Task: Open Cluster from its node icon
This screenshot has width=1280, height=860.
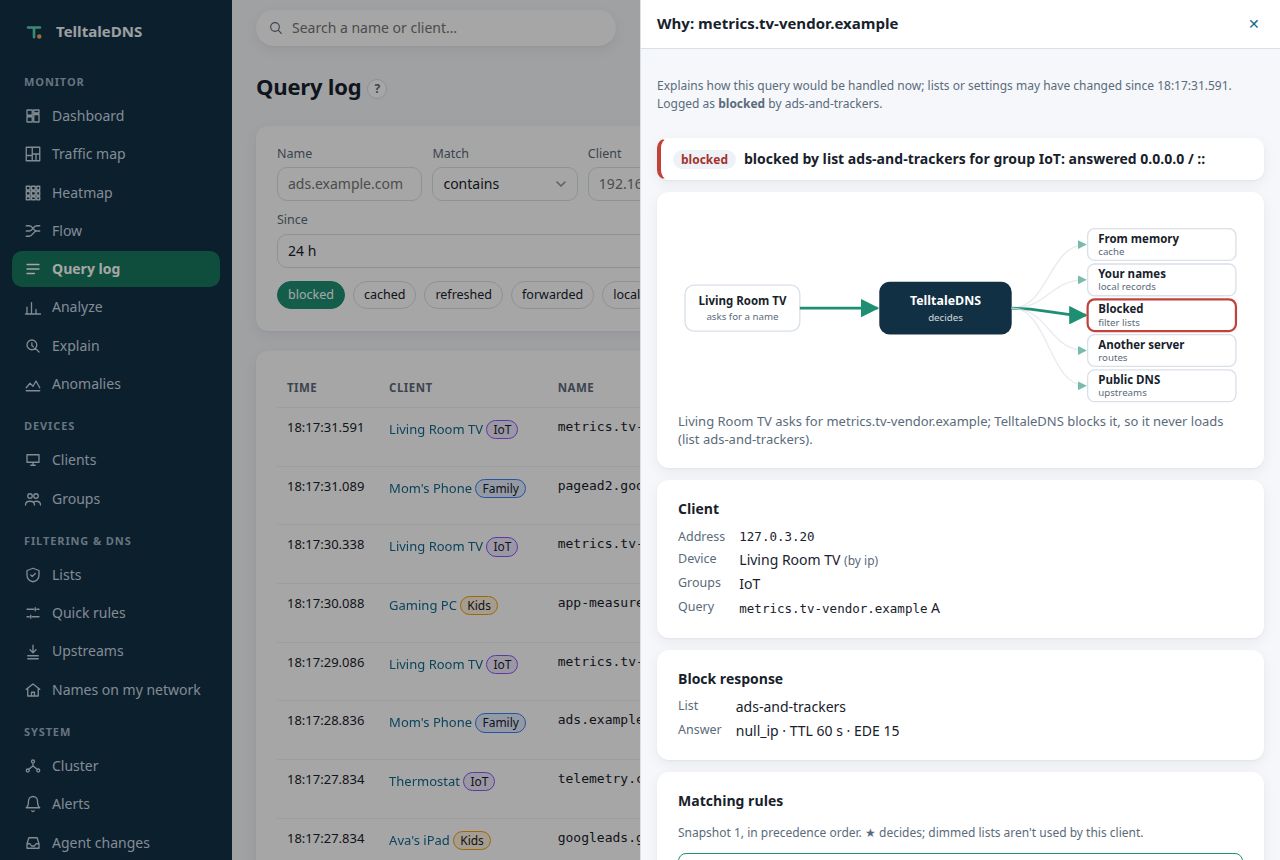Action: pyautogui.click(x=33, y=766)
